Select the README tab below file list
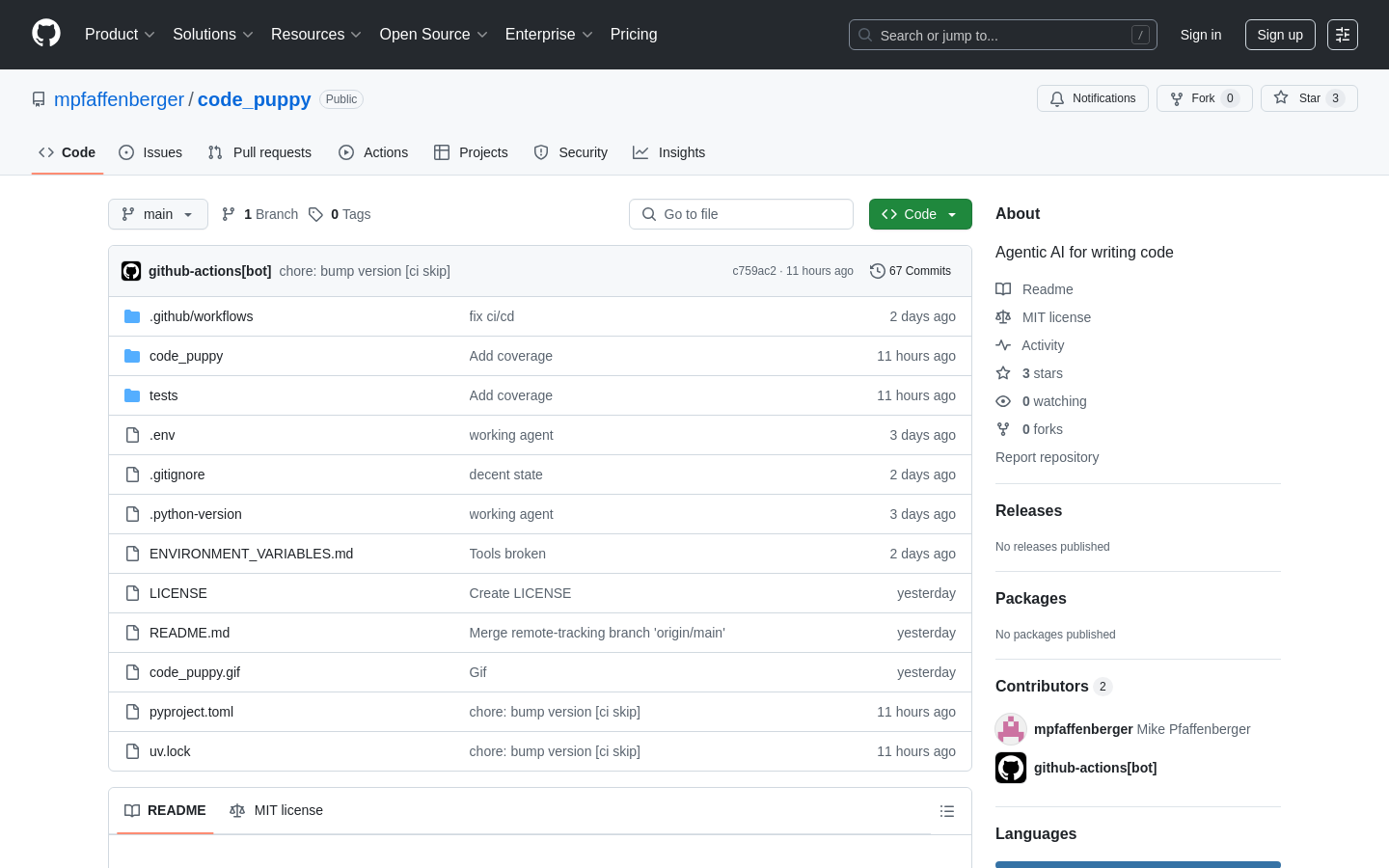Image resolution: width=1389 pixels, height=868 pixels. click(165, 811)
